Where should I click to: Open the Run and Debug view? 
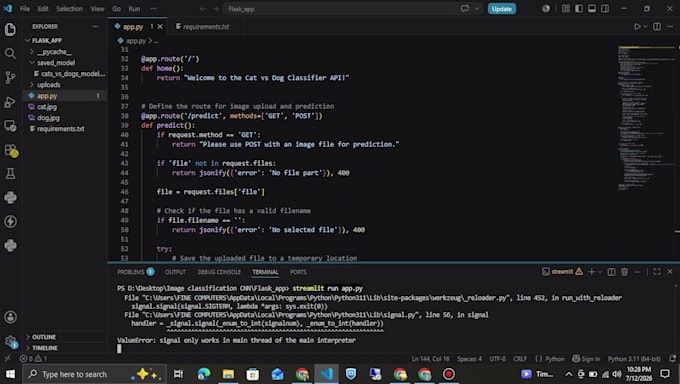tap(10, 102)
